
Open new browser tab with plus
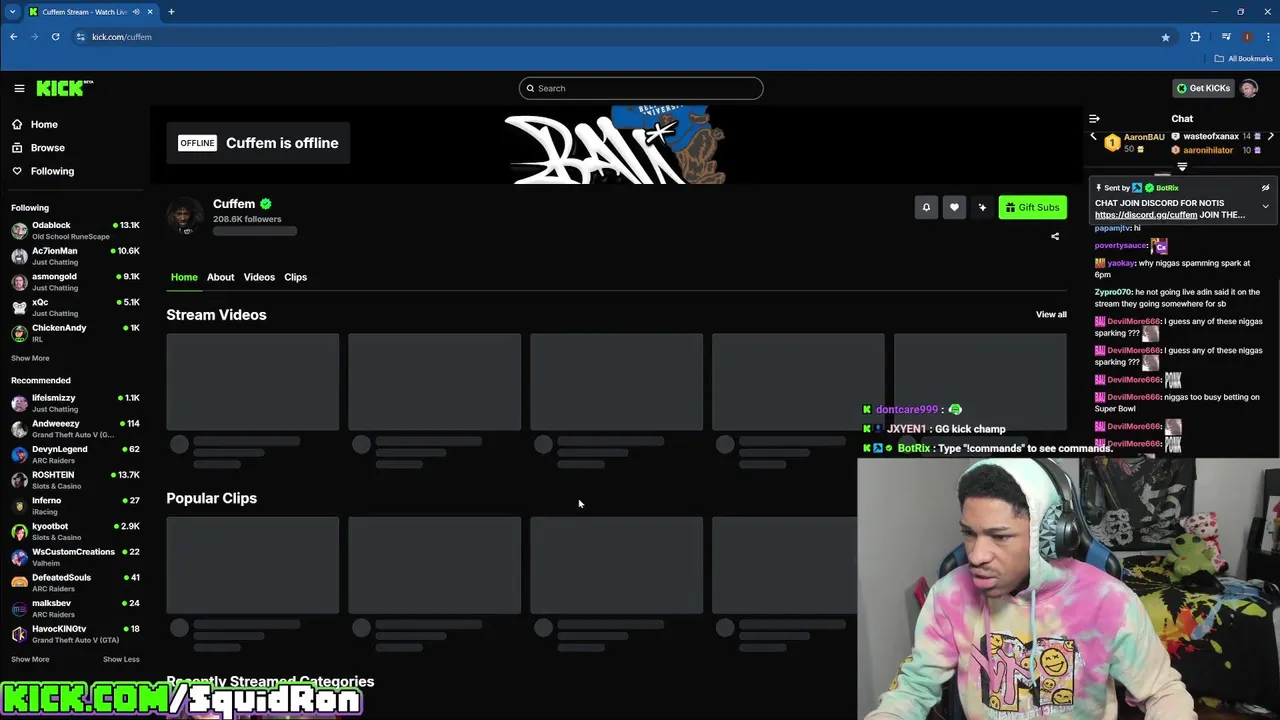pyautogui.click(x=171, y=12)
